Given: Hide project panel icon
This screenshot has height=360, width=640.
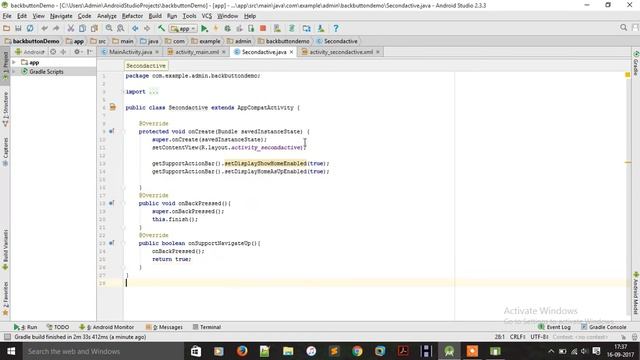Looking at the screenshot, I should 90,52.
